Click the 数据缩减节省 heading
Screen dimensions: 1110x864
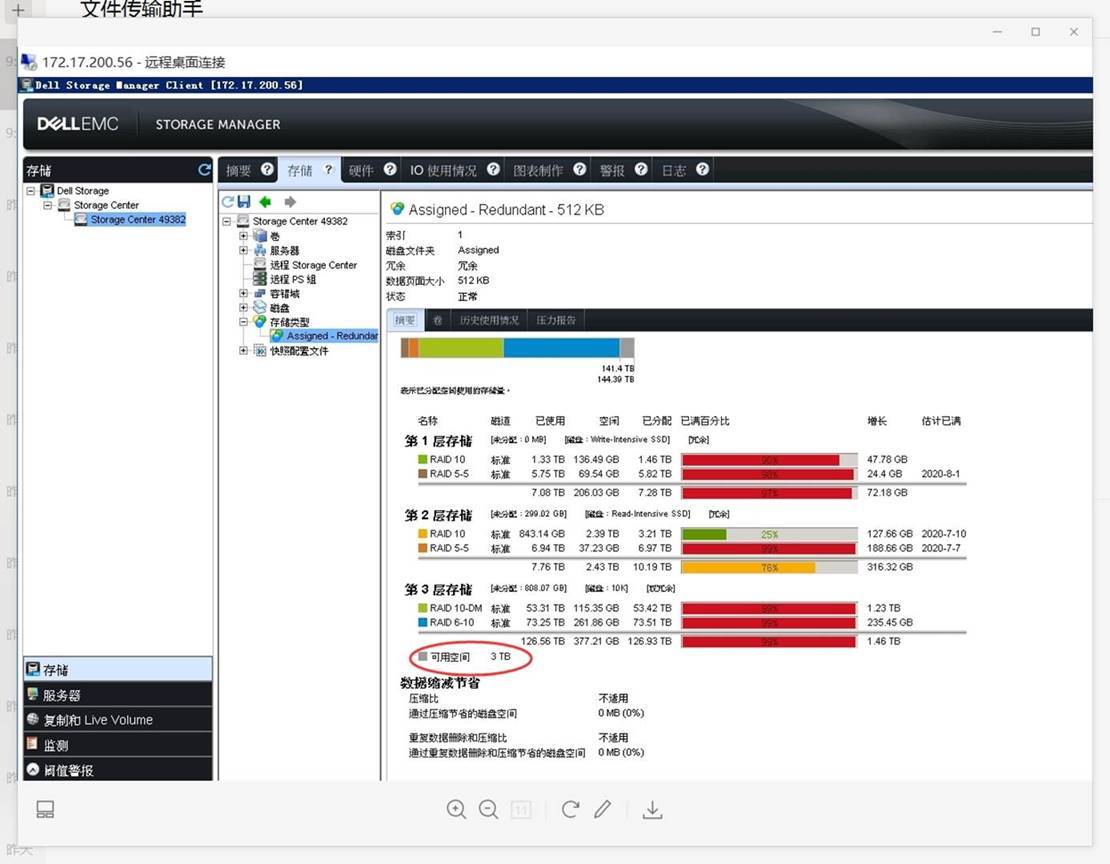(440, 683)
